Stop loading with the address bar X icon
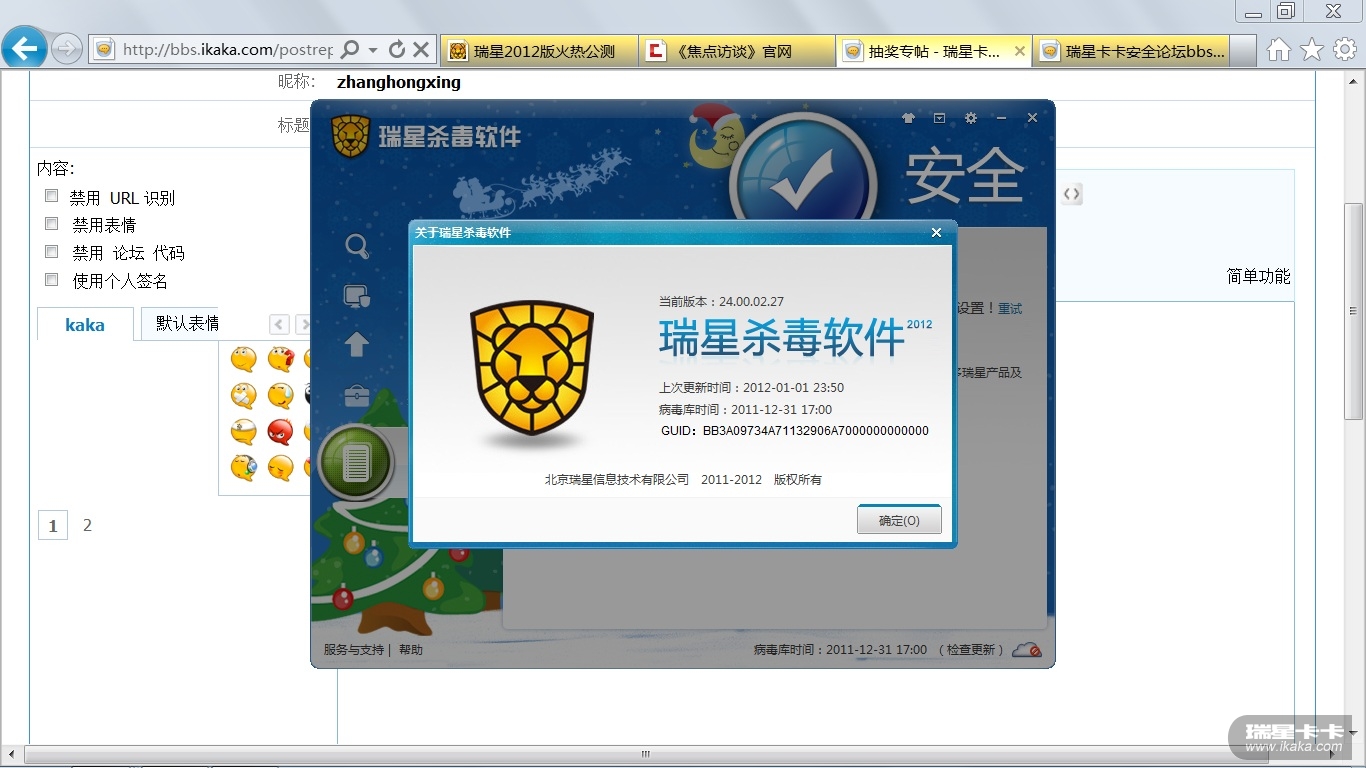The width and height of the screenshot is (1366, 768). point(421,49)
